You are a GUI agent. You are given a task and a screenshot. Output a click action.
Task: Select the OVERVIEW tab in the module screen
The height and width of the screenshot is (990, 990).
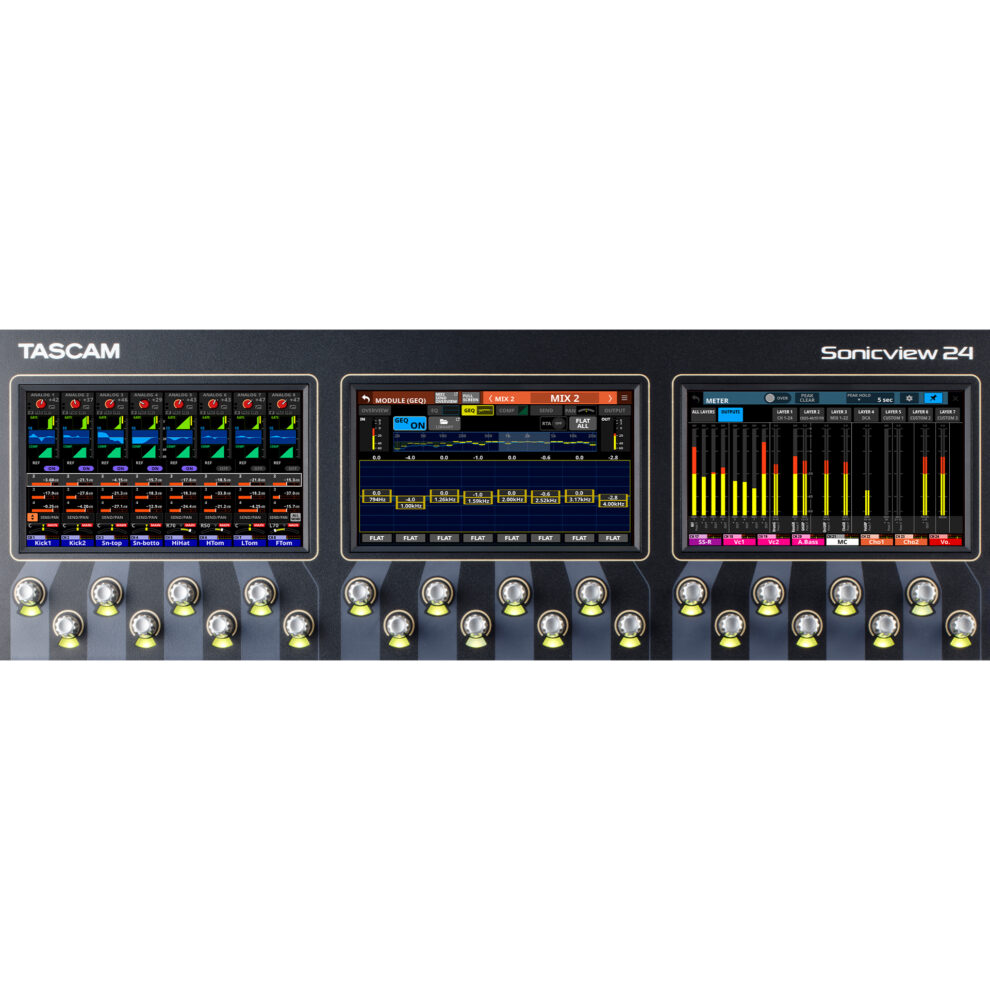click(x=374, y=410)
